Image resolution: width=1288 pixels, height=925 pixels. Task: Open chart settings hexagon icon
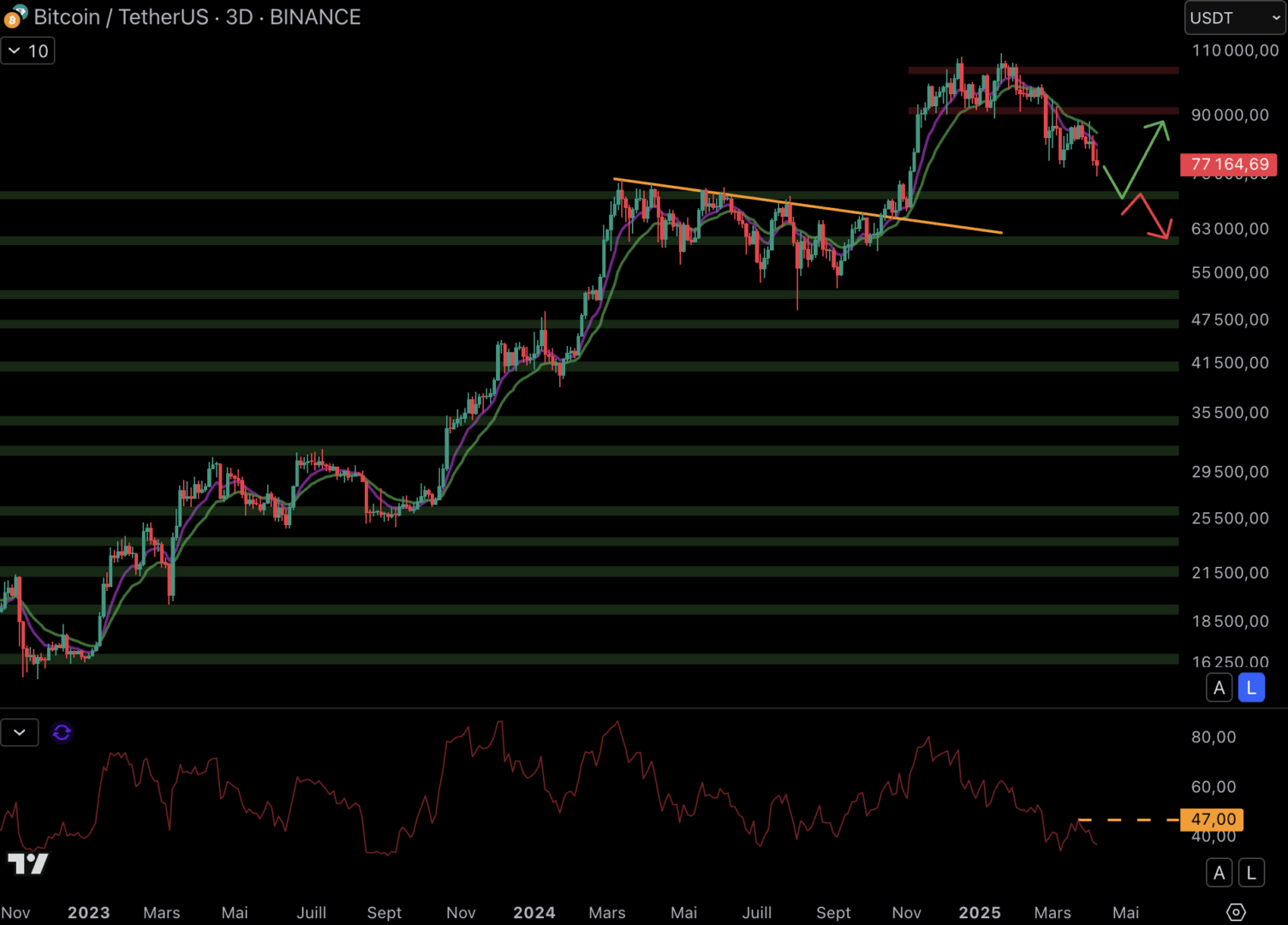pyautogui.click(x=1236, y=912)
